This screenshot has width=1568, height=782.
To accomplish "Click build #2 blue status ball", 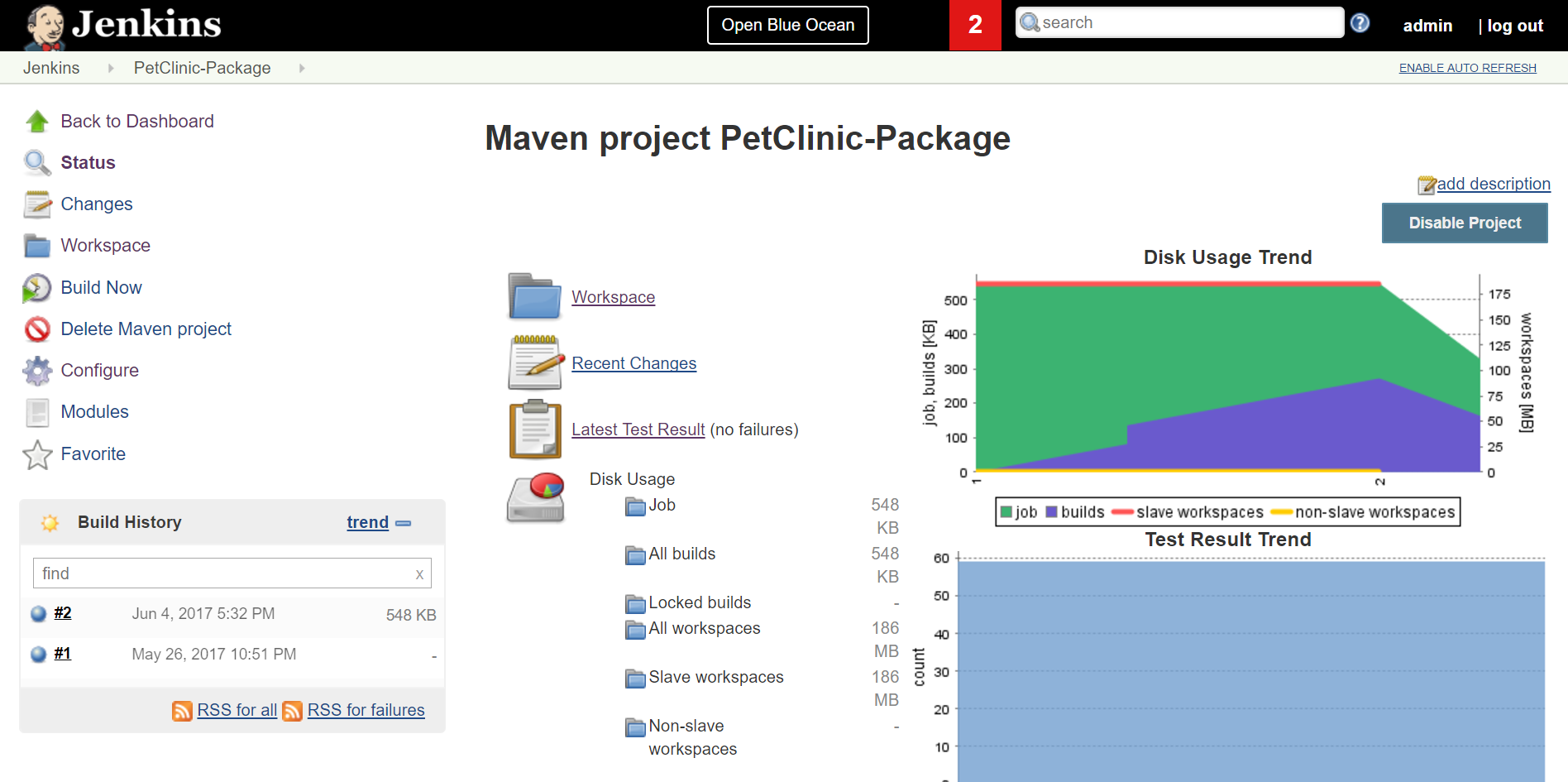I will point(38,614).
